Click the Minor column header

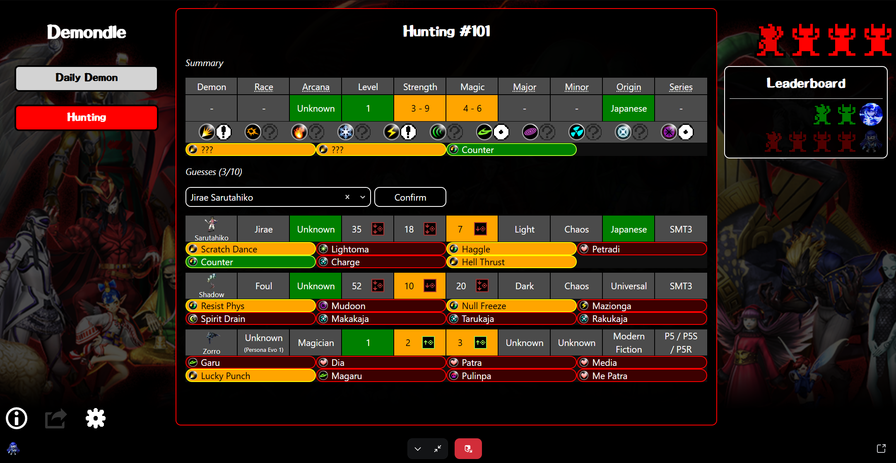click(576, 87)
